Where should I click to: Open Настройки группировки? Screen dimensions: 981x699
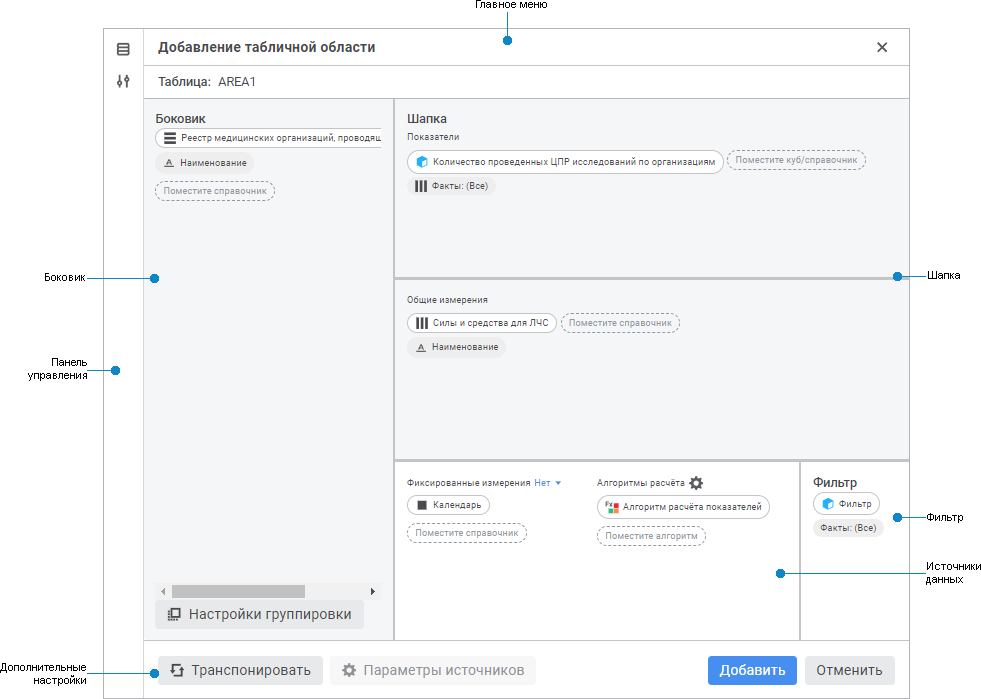(259, 614)
